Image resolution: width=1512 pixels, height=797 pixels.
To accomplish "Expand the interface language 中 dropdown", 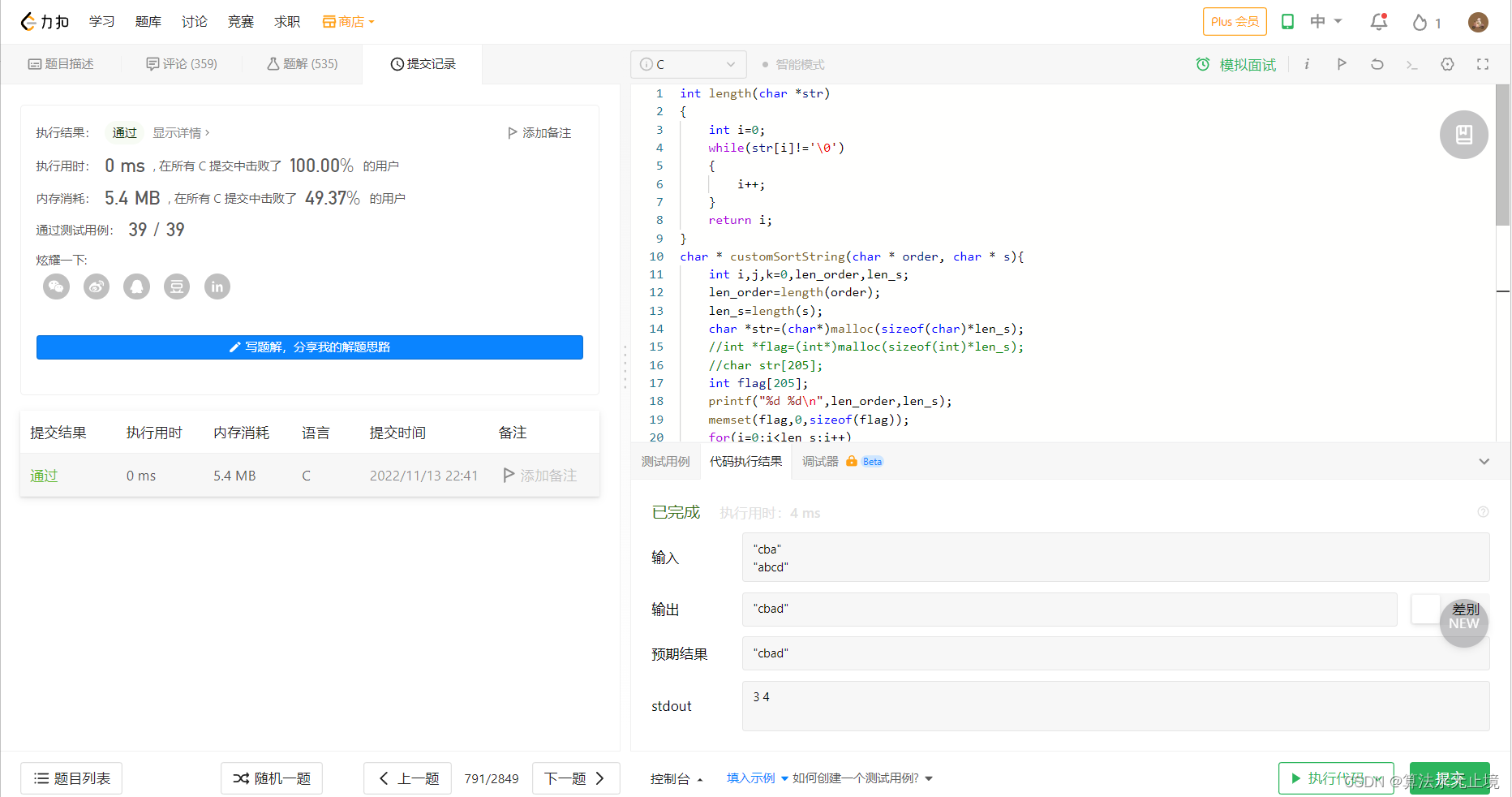I will (x=1325, y=22).
